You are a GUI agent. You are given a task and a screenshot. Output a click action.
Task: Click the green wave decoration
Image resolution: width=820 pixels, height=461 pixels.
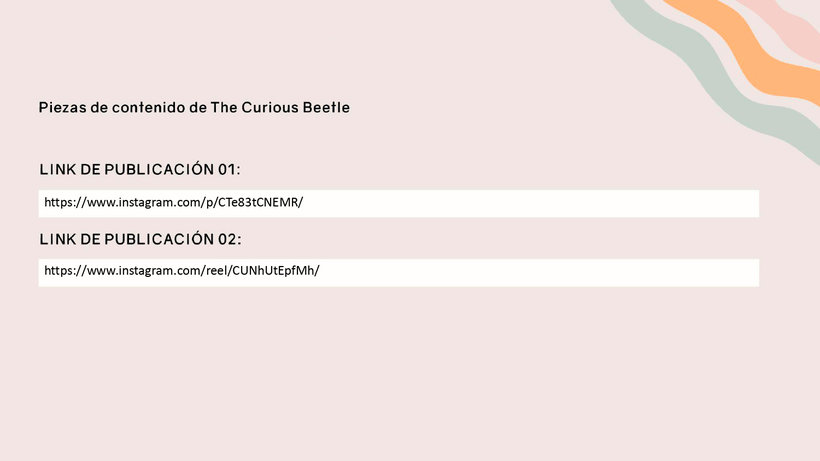pyautogui.click(x=720, y=78)
